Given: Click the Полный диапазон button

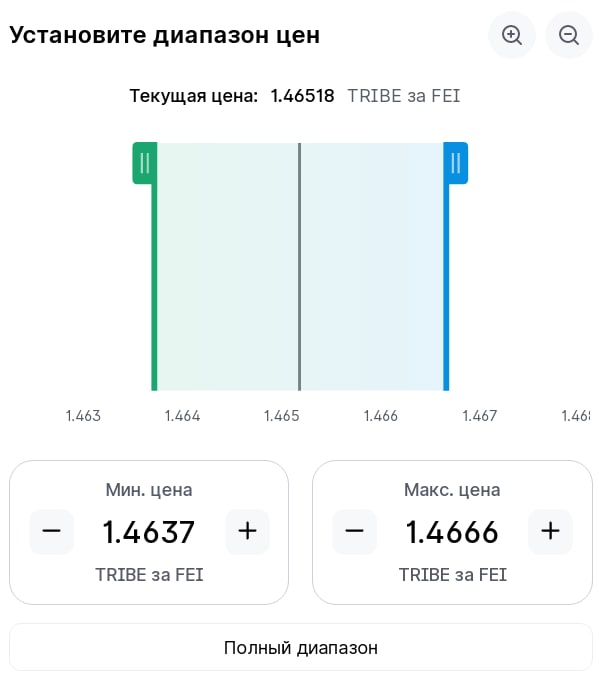Looking at the screenshot, I should click(x=301, y=647).
